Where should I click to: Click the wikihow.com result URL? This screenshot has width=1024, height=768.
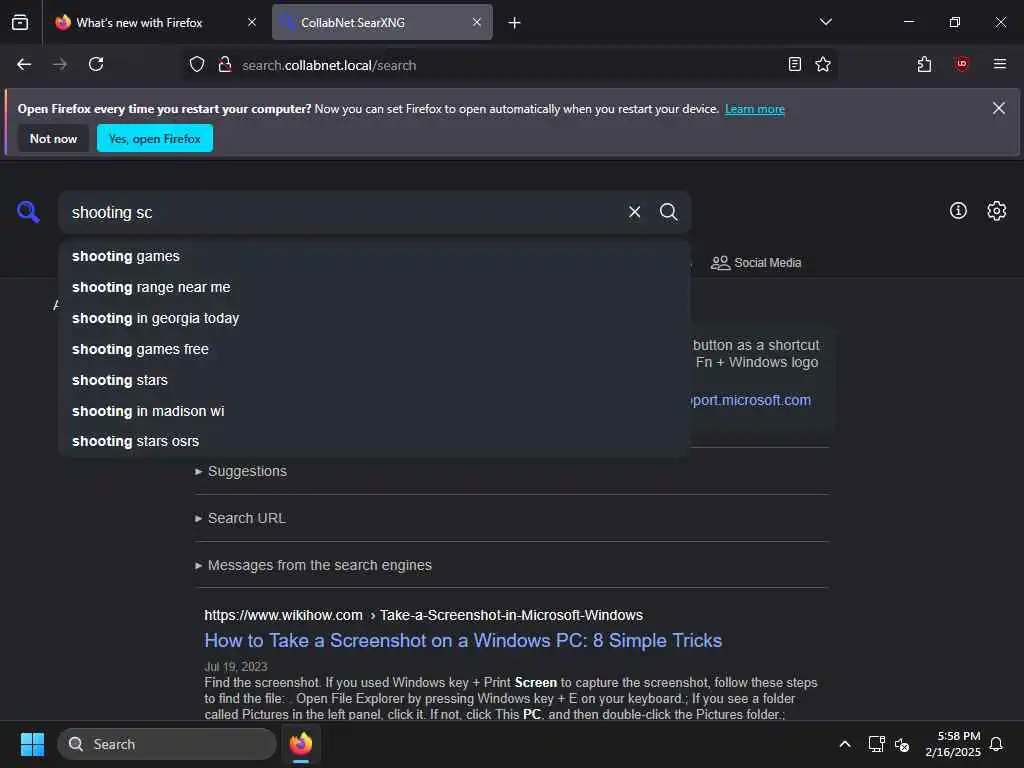(423, 615)
